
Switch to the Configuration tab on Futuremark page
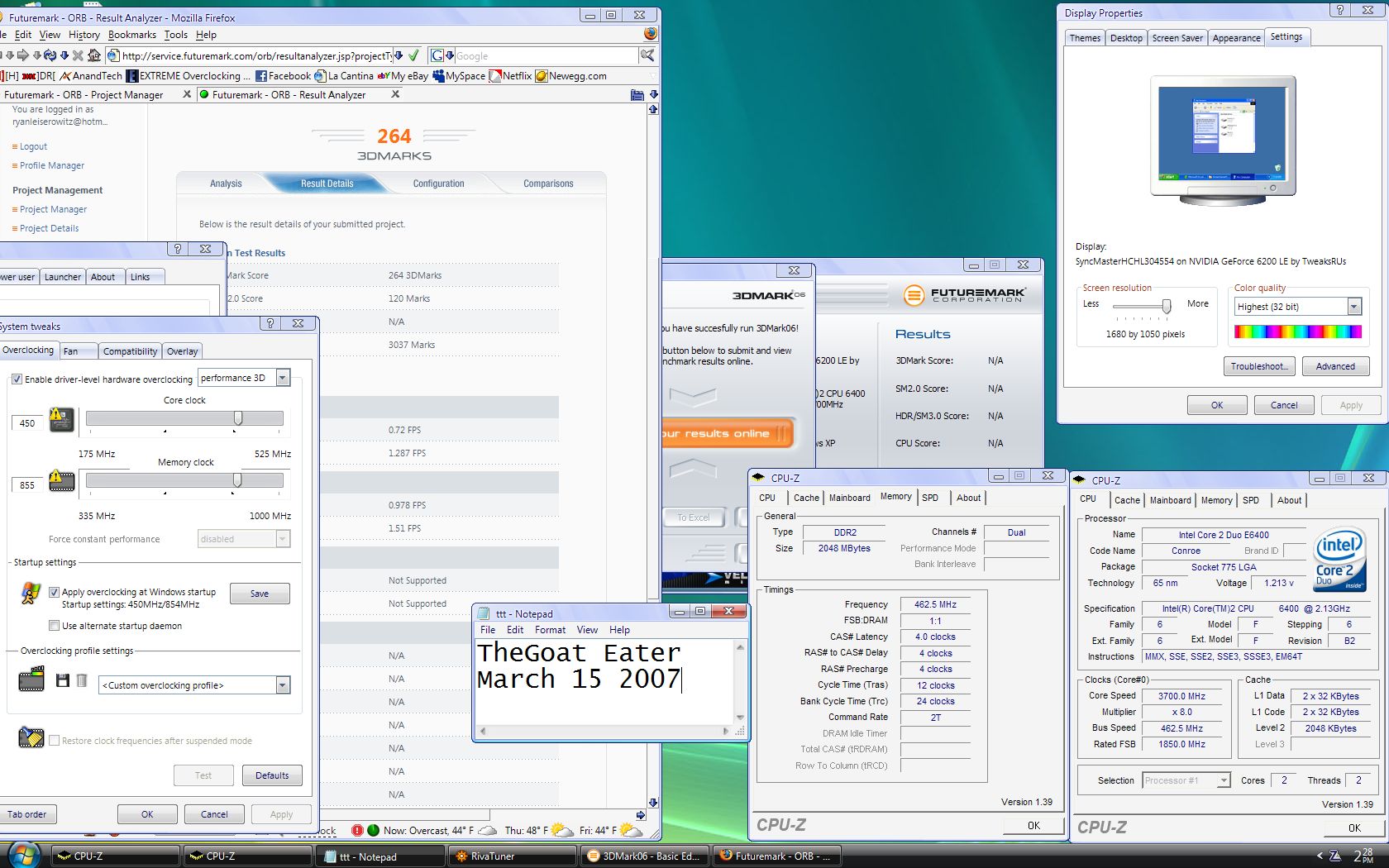point(438,184)
